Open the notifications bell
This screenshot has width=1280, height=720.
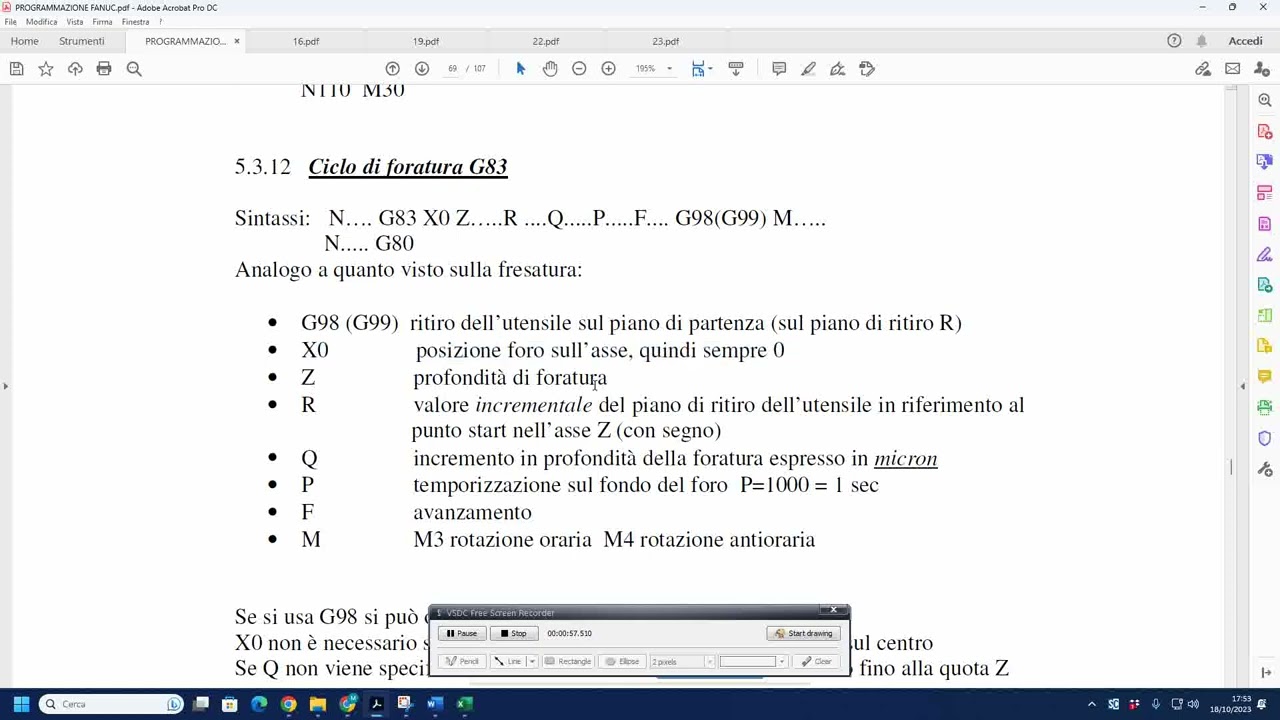[1202, 41]
